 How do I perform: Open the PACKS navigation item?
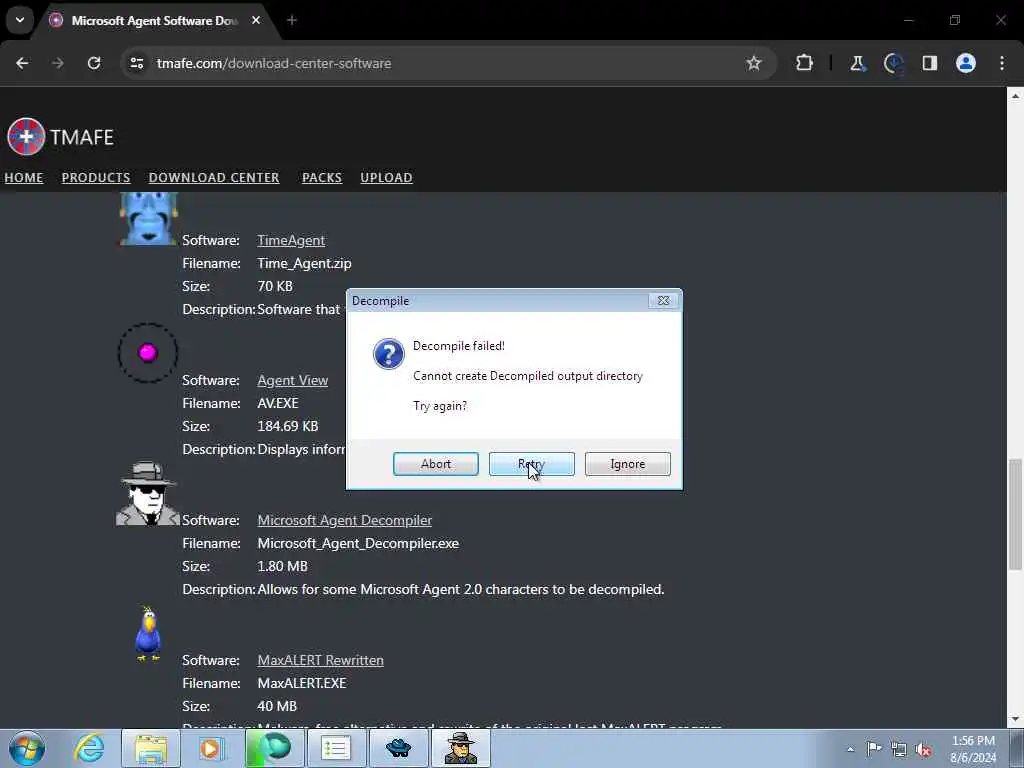click(x=322, y=178)
